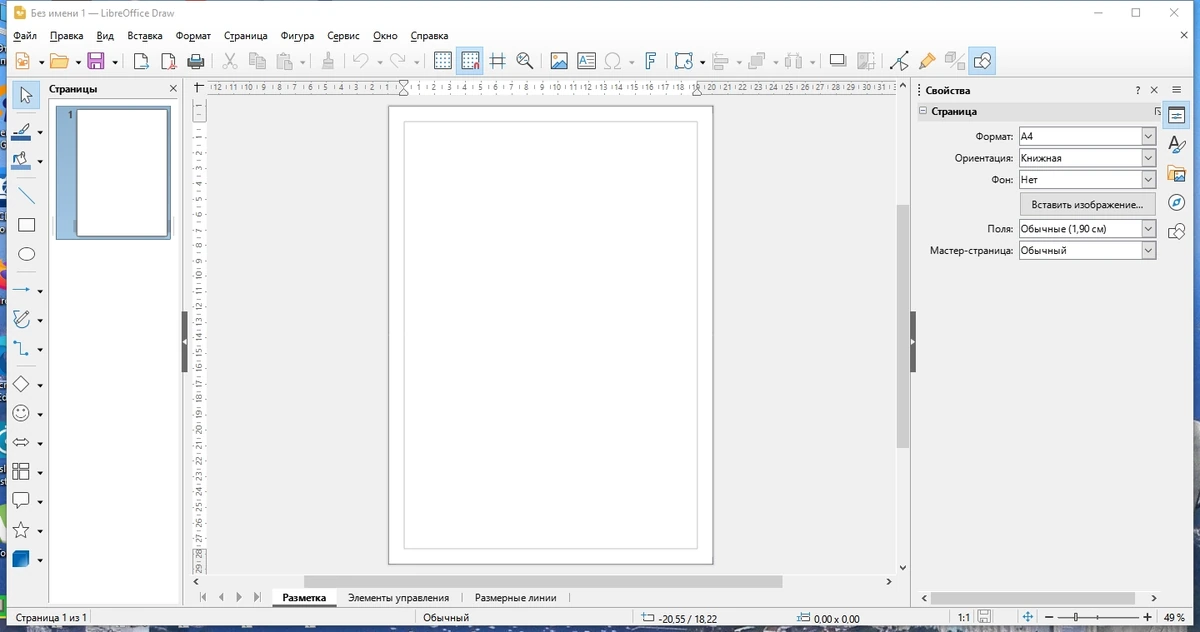Screen dimensions: 1200x632
Task: Open sidebar Navigator deck
Action: click(x=1177, y=203)
